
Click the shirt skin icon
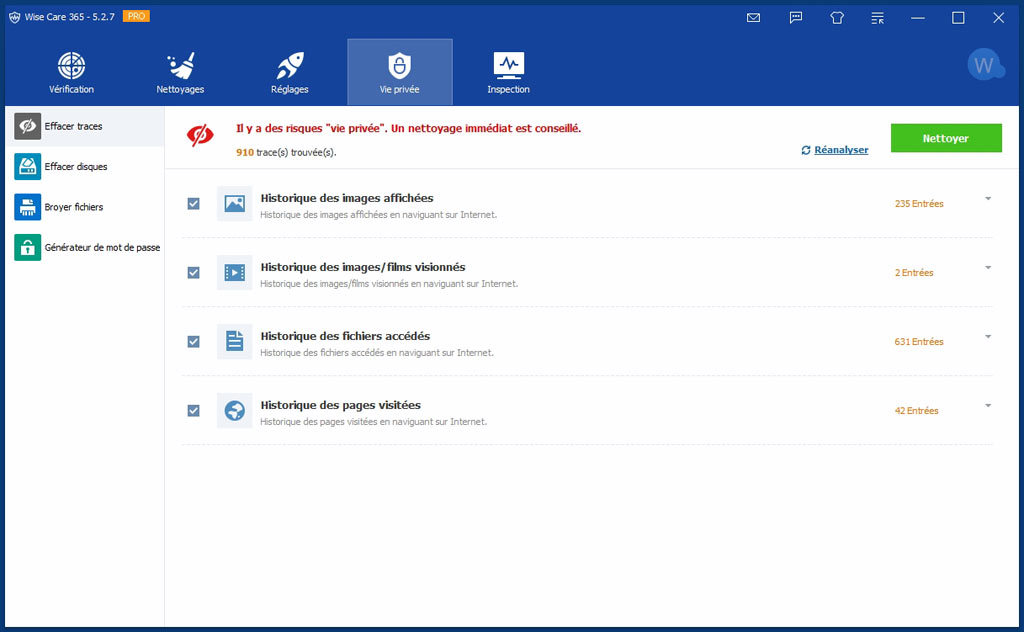coord(837,18)
